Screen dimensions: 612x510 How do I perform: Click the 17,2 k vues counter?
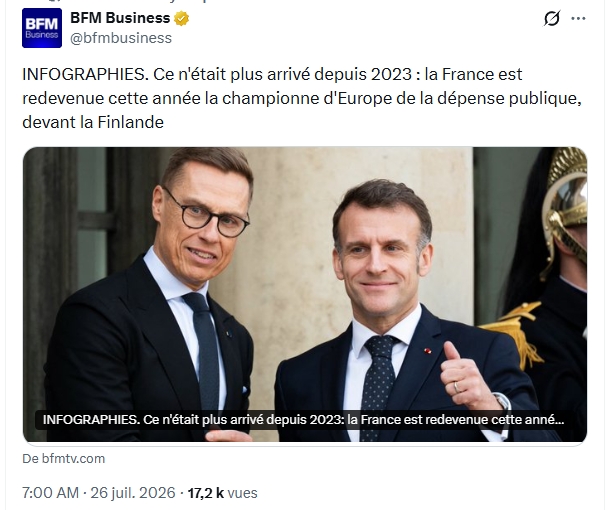click(x=222, y=493)
